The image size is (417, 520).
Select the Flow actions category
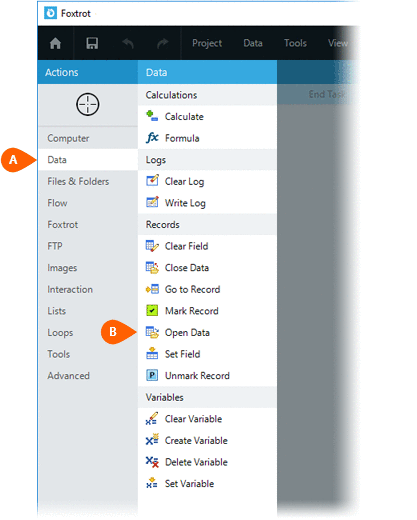[x=88, y=203]
